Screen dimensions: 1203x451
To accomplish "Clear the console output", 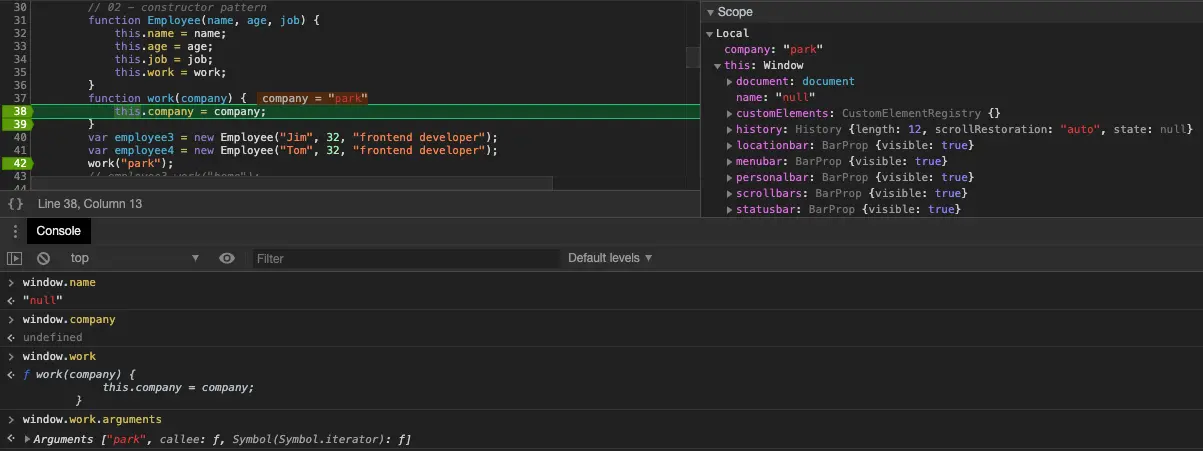I will tap(43, 258).
